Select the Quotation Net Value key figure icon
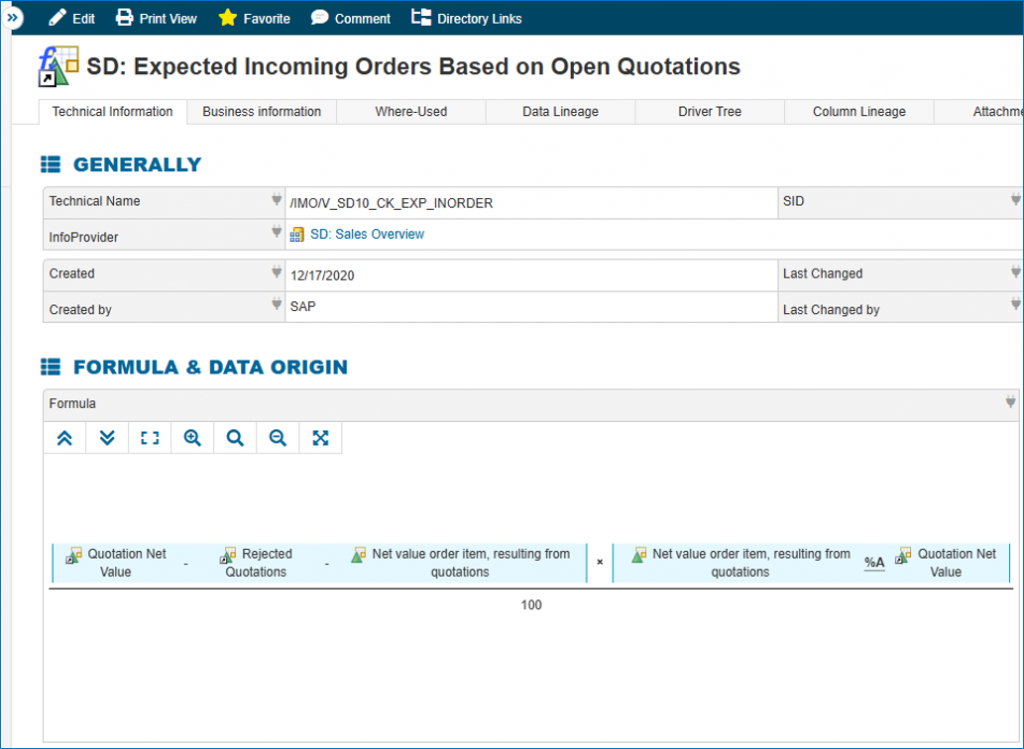The image size is (1024, 749). click(x=74, y=553)
